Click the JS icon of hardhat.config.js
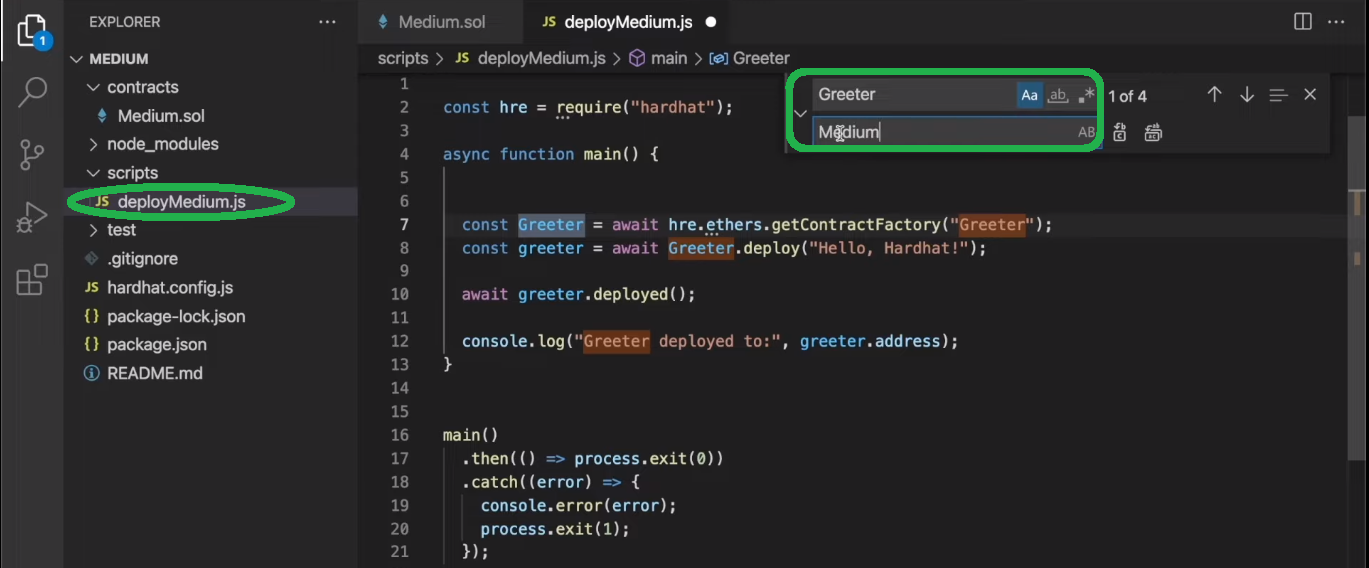The height and width of the screenshot is (568, 1369). (x=91, y=288)
